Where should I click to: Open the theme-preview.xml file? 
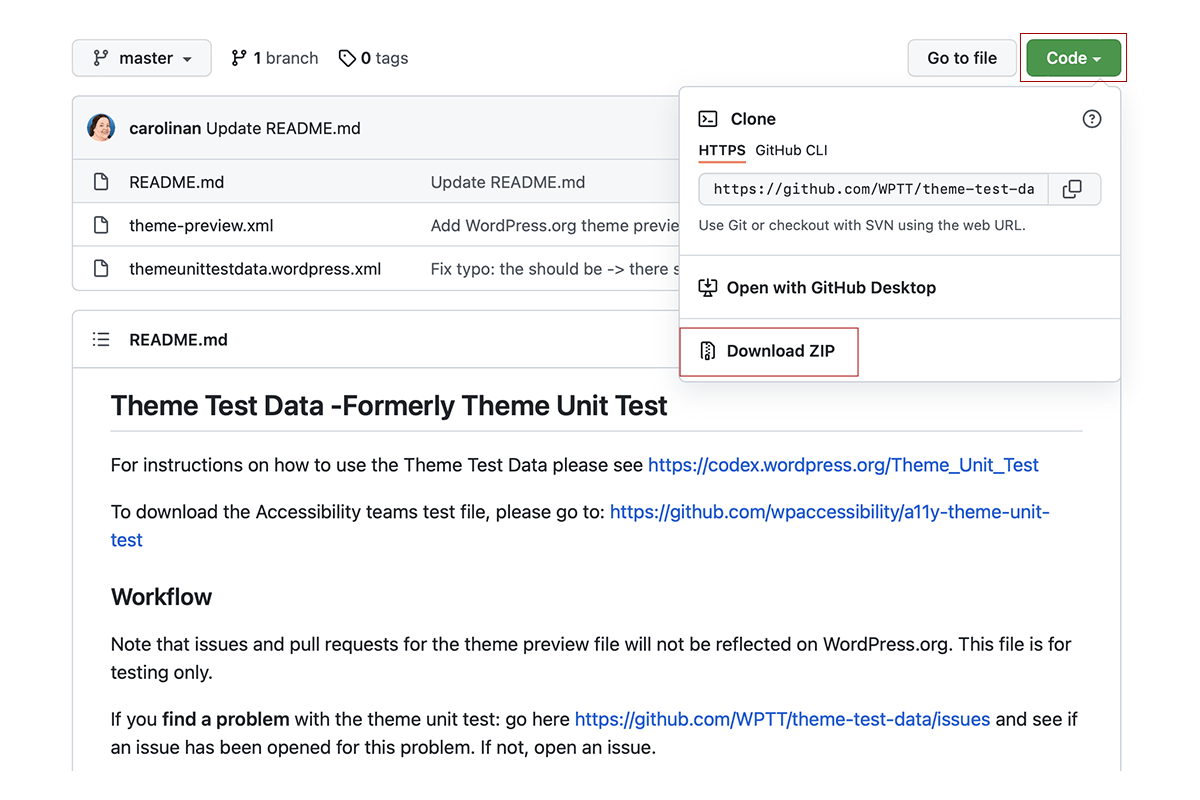(201, 225)
